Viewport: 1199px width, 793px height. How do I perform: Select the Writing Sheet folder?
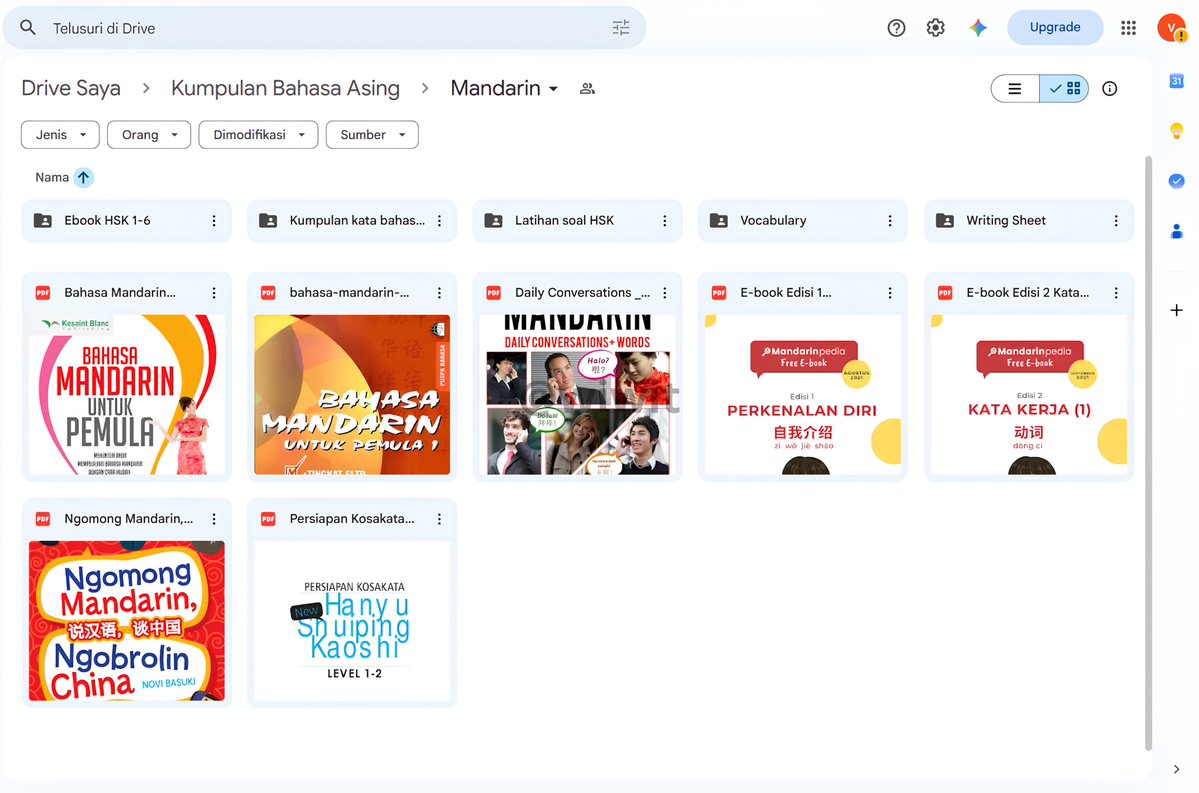(1028, 221)
